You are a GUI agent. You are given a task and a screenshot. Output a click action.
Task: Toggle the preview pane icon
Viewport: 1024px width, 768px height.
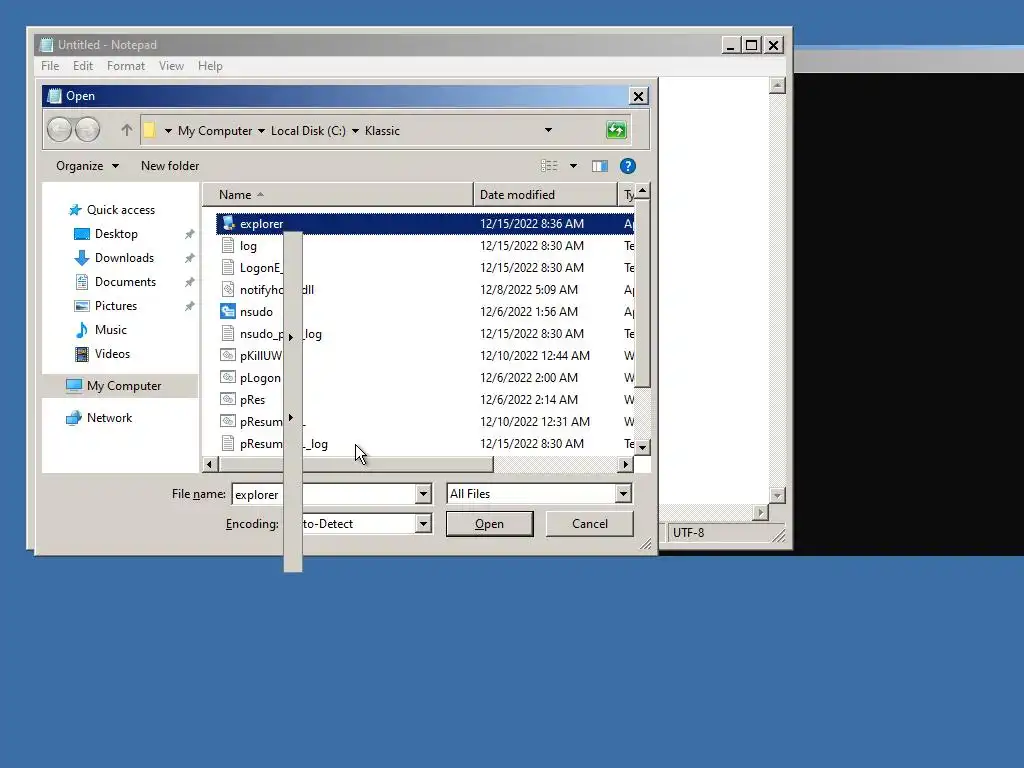pos(600,166)
